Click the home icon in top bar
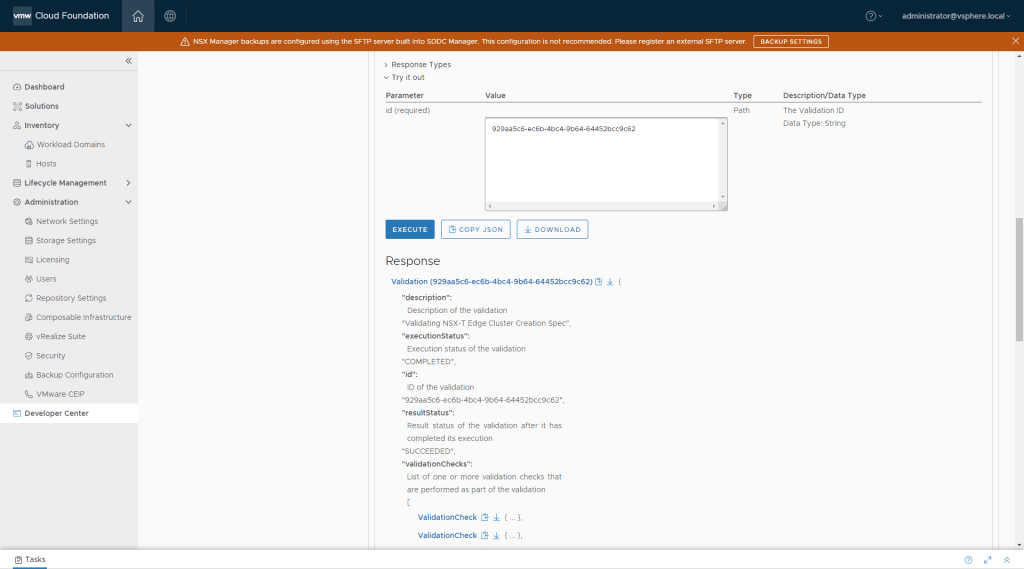The width and height of the screenshot is (1024, 569). pos(138,16)
